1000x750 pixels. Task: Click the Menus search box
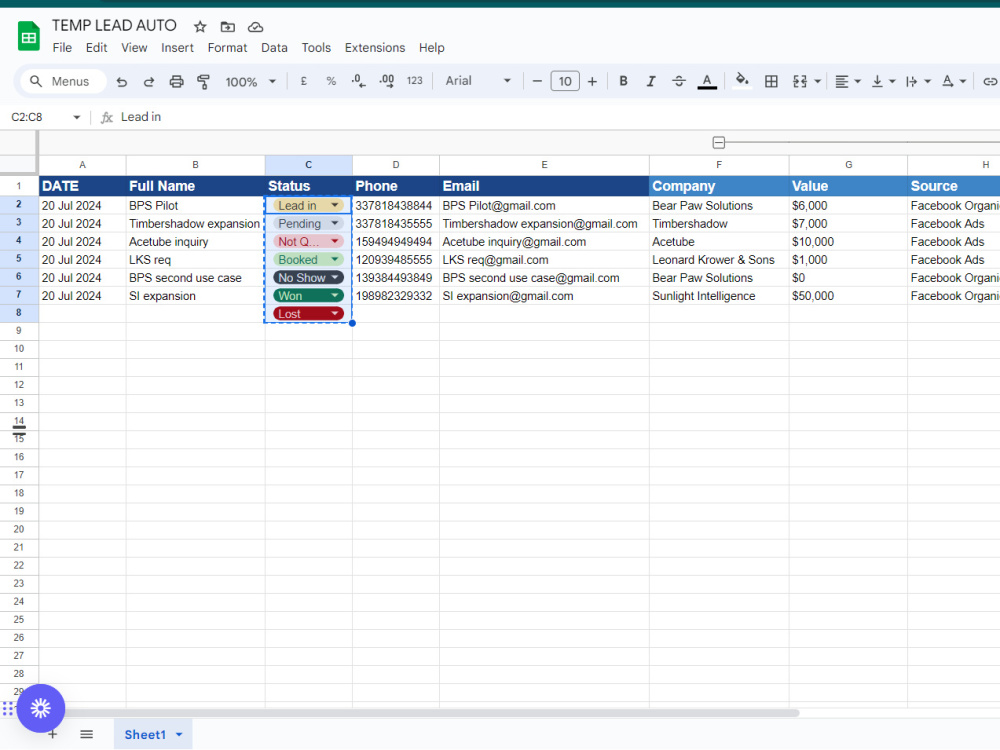(x=63, y=82)
